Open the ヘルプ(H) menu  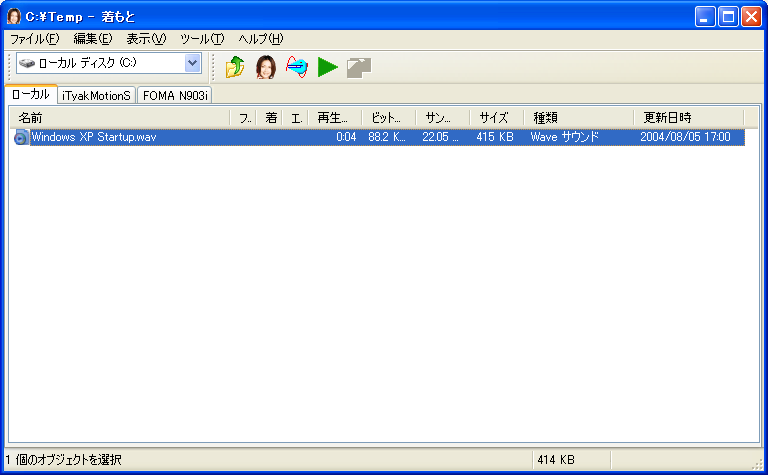click(260, 39)
